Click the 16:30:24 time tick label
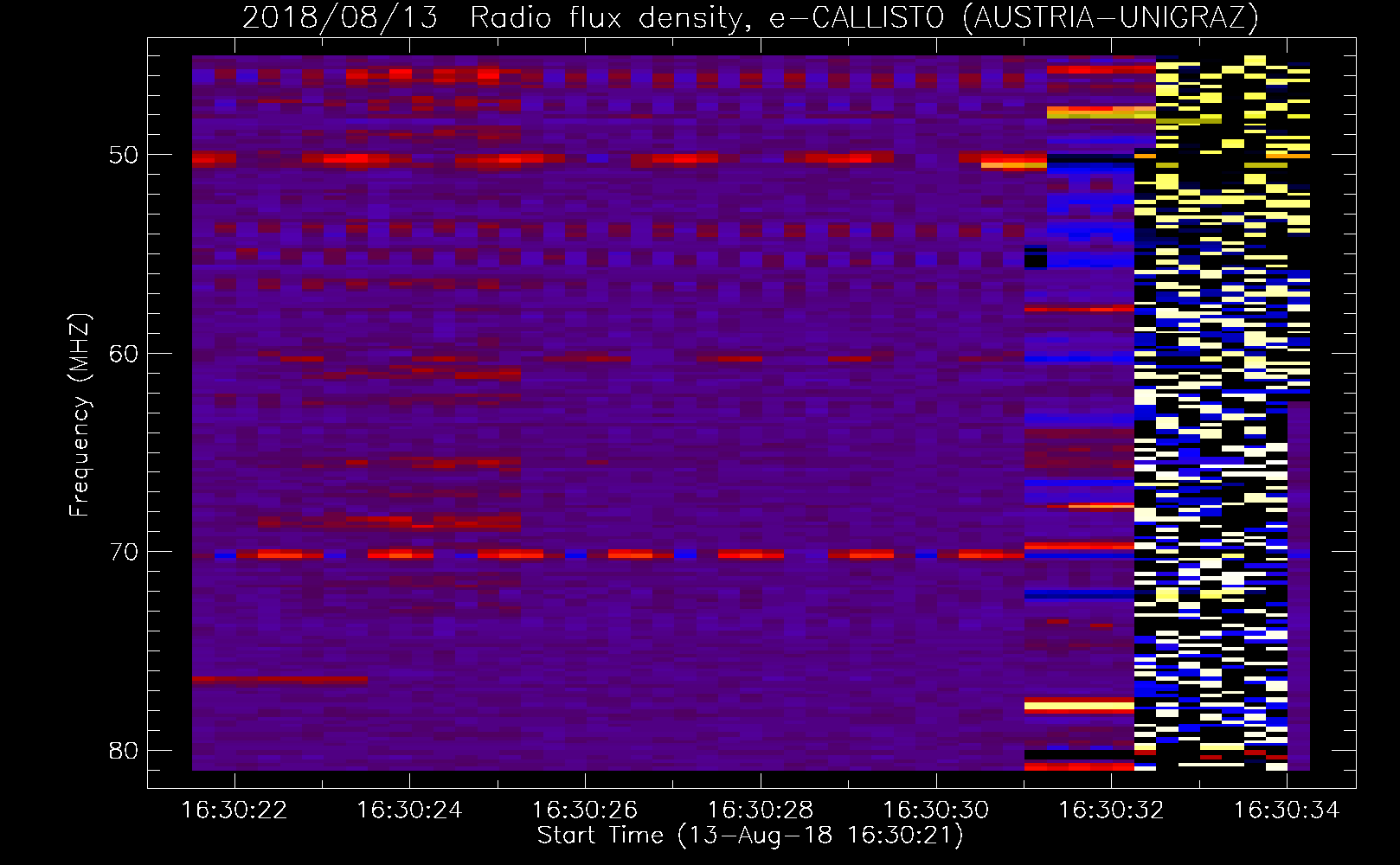This screenshot has height=865, width=1400. click(409, 810)
